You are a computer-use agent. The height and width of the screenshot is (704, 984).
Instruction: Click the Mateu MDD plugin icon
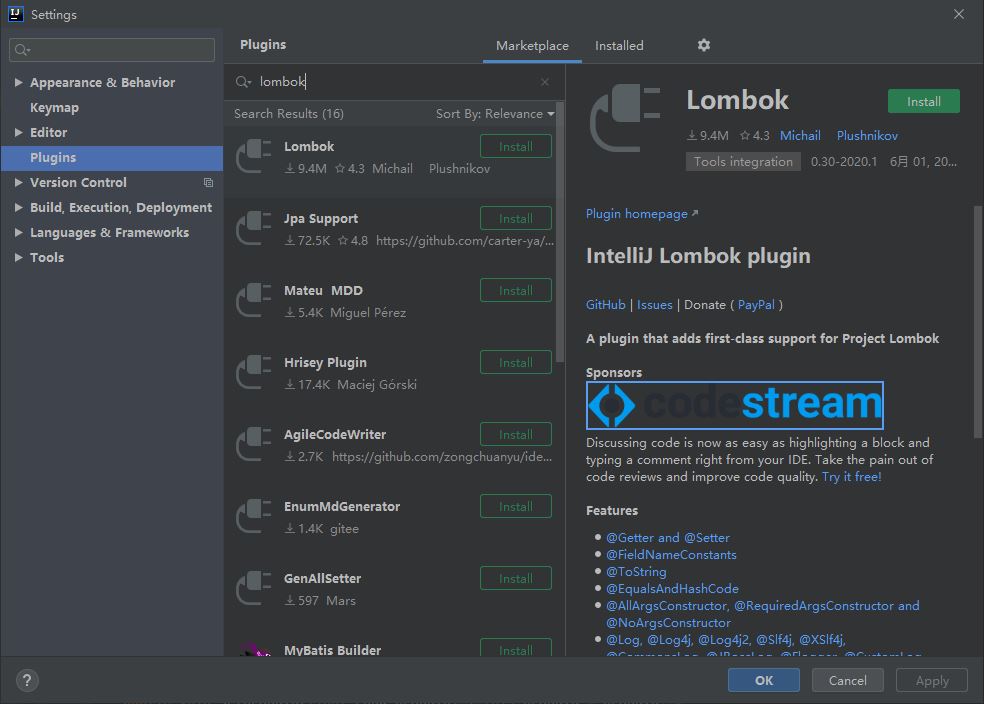[x=254, y=301]
